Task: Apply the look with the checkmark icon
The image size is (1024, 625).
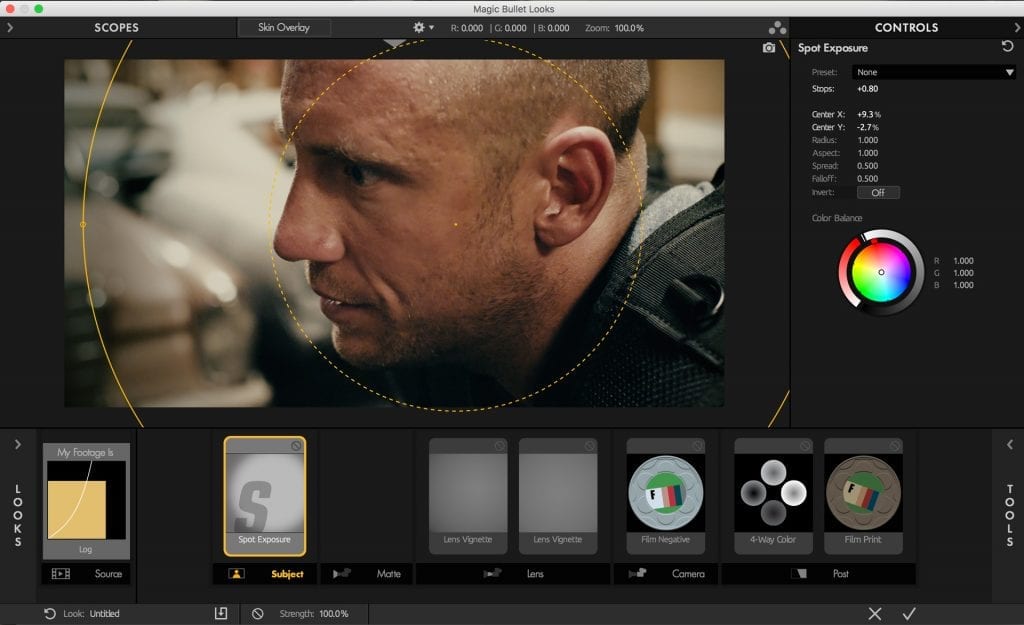Action: coord(909,613)
